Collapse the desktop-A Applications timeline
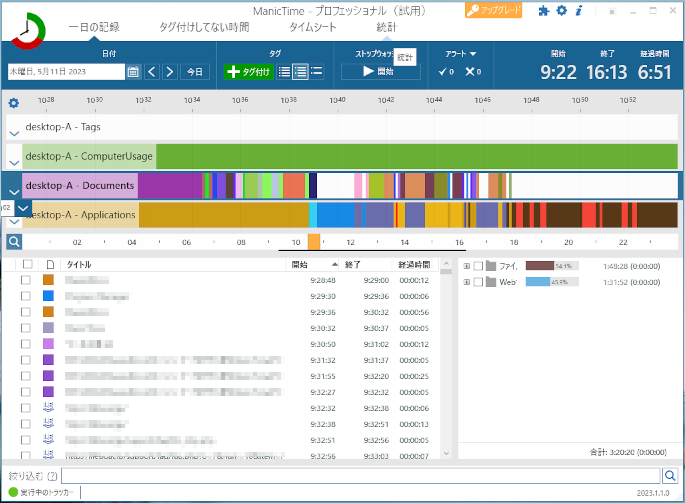 pos(14,221)
